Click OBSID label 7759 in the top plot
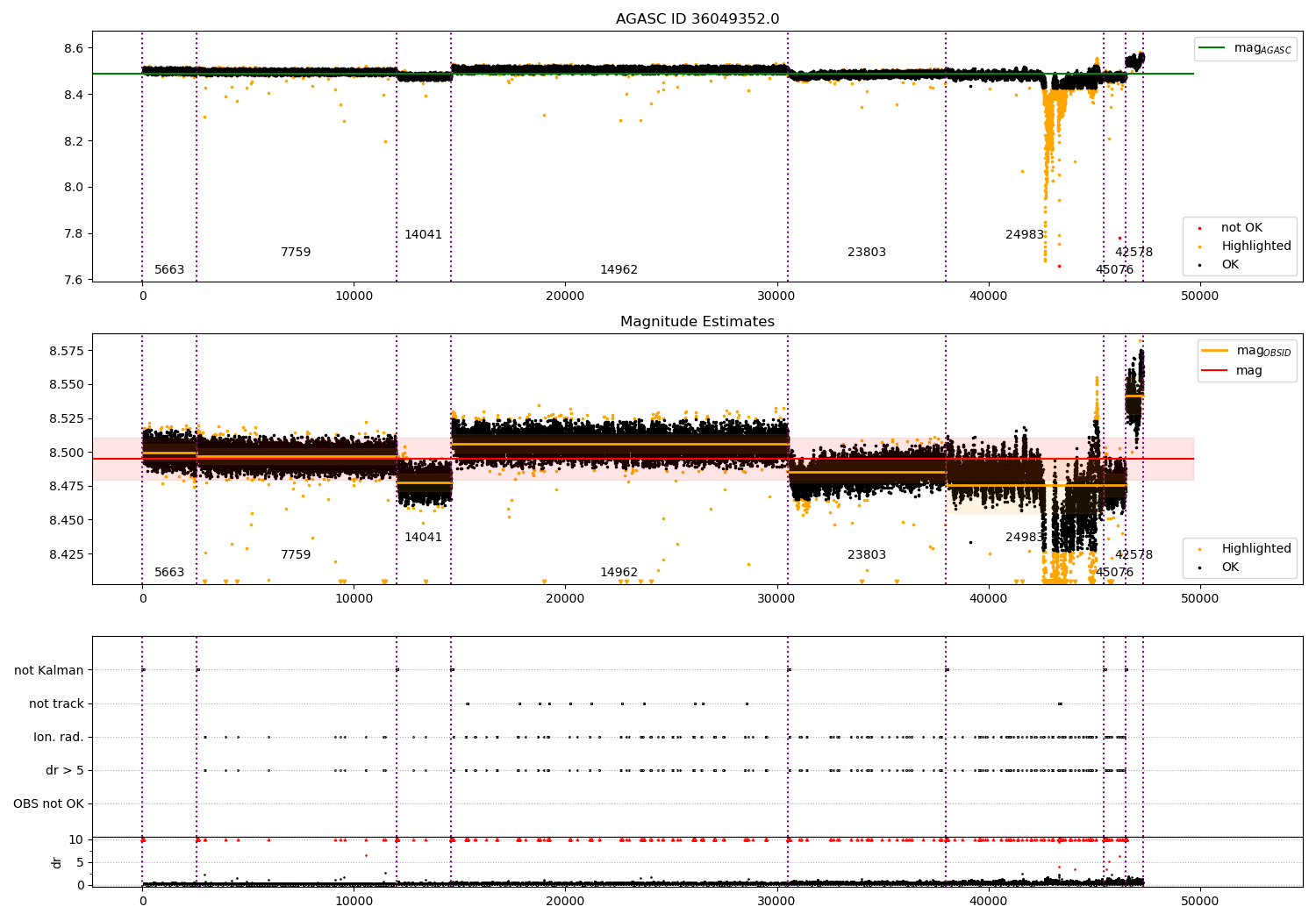1316x921 pixels. (296, 253)
